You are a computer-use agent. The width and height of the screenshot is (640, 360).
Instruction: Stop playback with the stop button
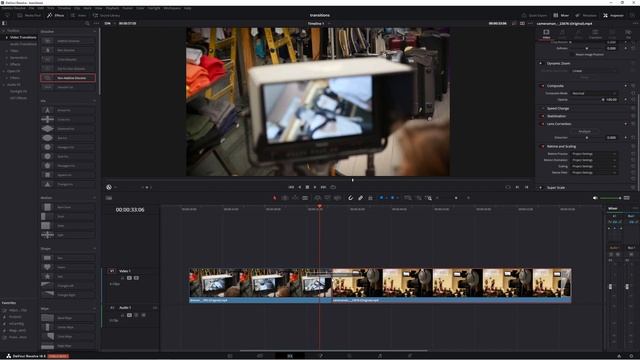click(307, 187)
